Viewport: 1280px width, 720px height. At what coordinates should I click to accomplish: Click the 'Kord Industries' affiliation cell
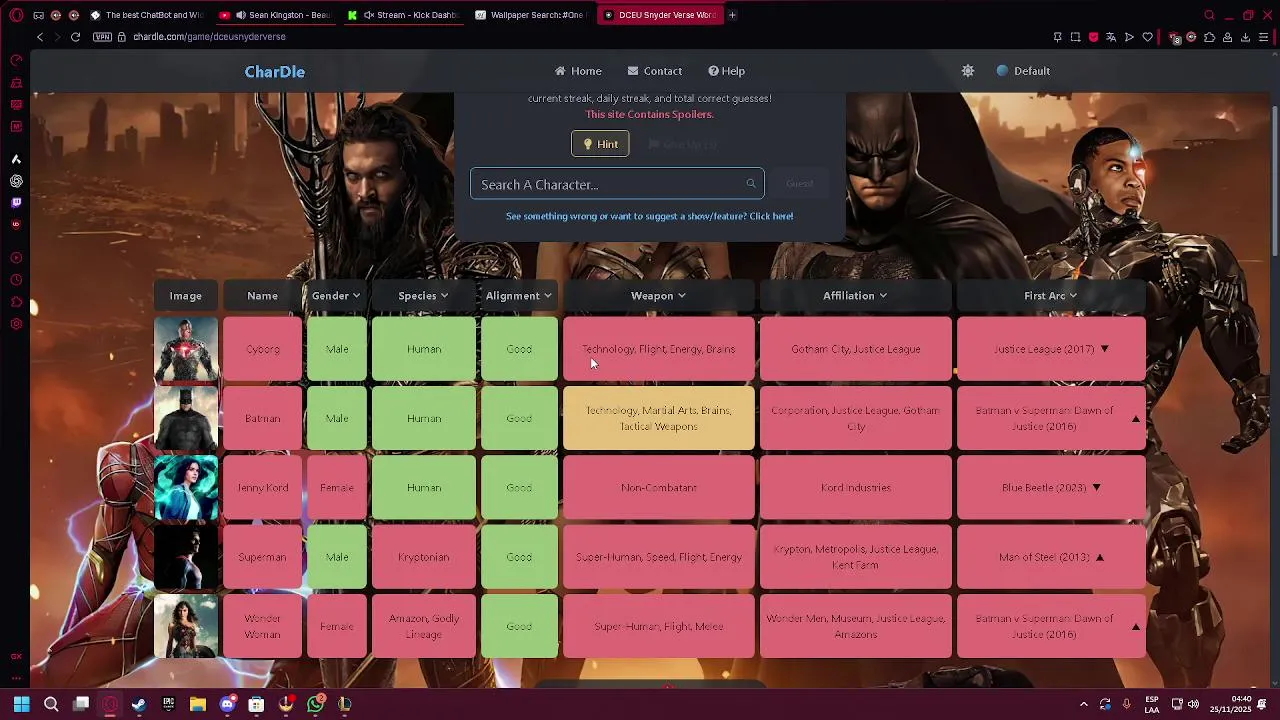tap(855, 488)
